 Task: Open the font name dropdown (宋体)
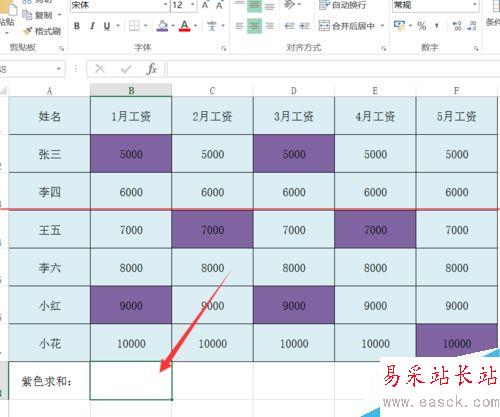(166, 5)
